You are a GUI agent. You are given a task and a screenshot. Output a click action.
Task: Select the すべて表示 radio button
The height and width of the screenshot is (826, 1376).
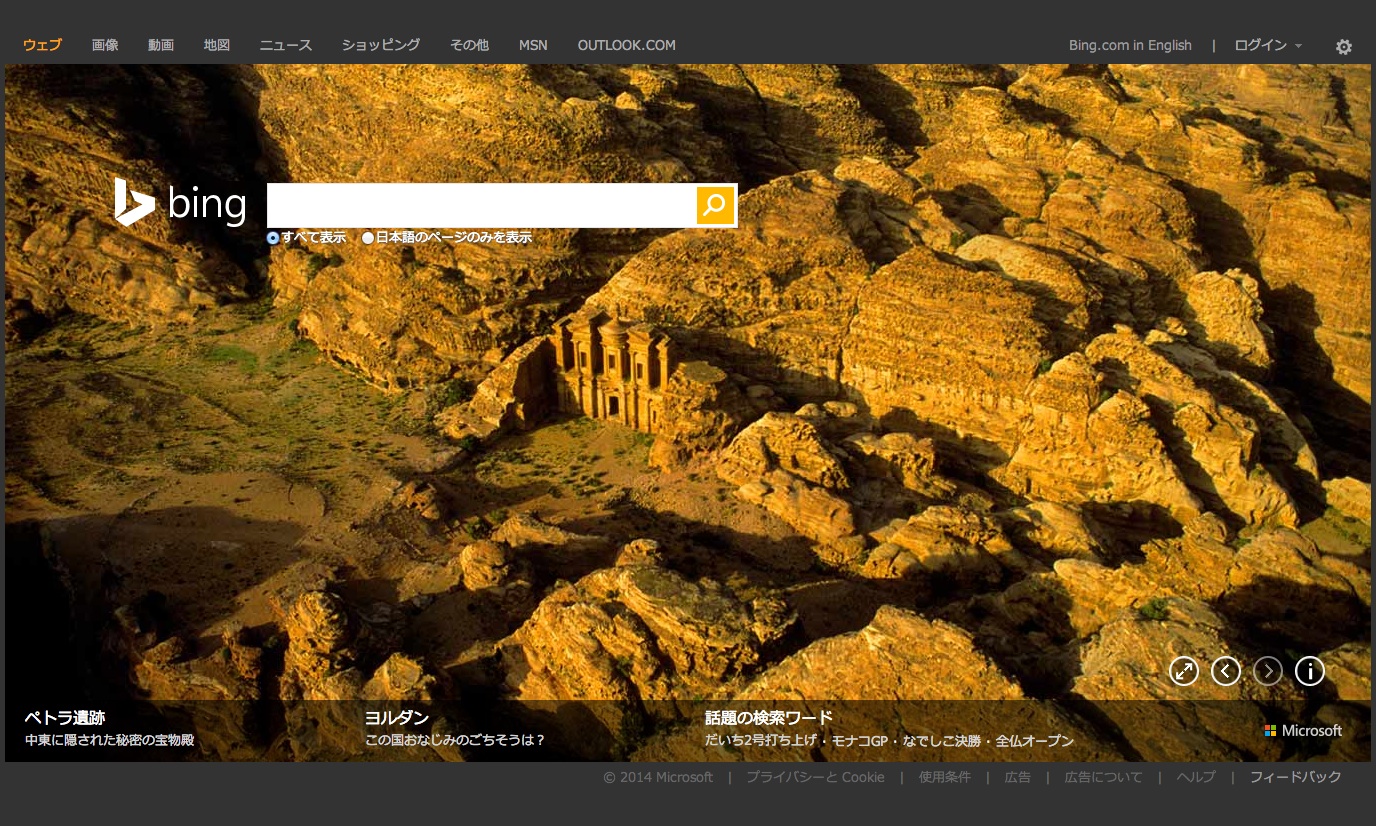(x=273, y=238)
